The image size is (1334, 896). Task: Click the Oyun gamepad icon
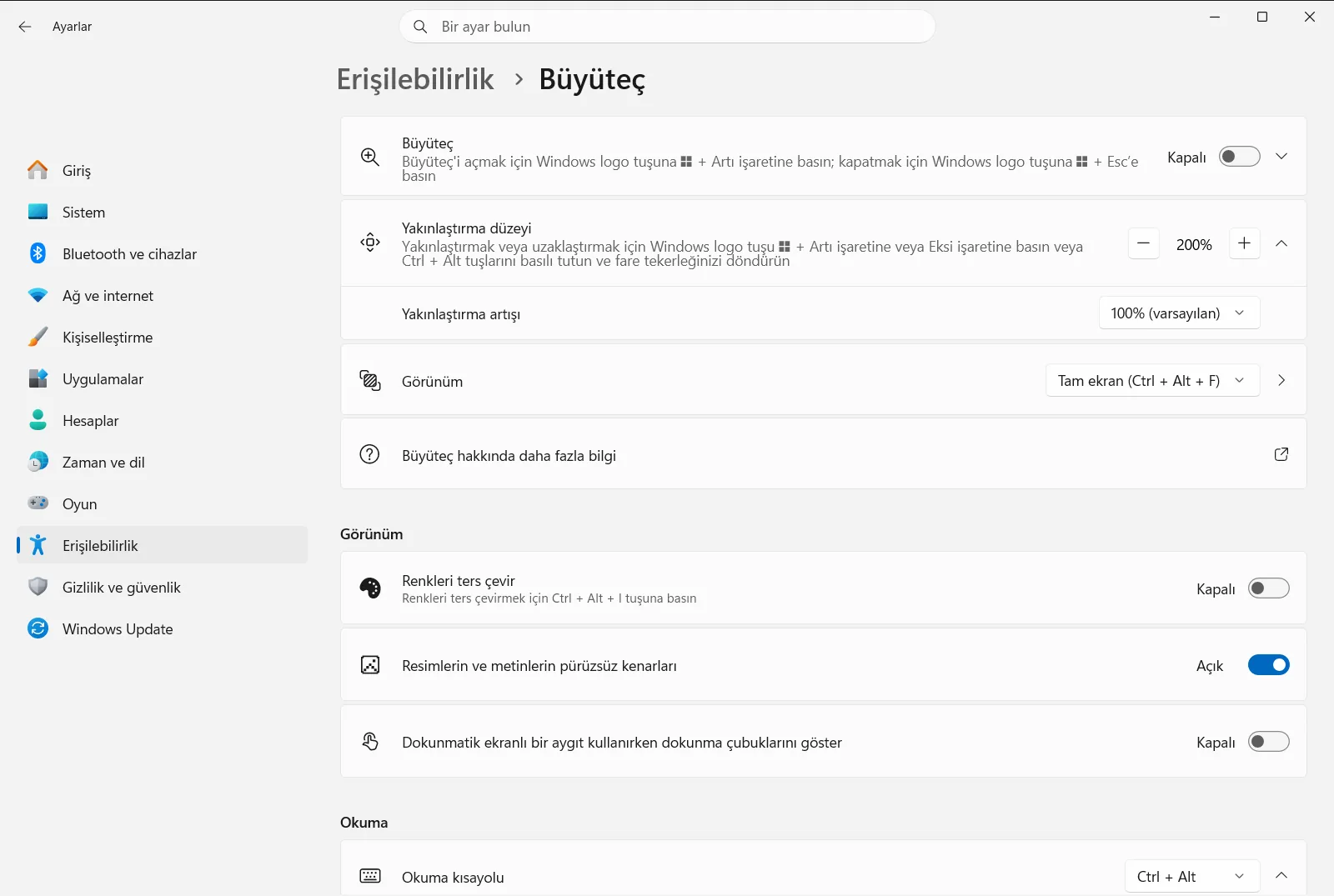pyautogui.click(x=38, y=503)
